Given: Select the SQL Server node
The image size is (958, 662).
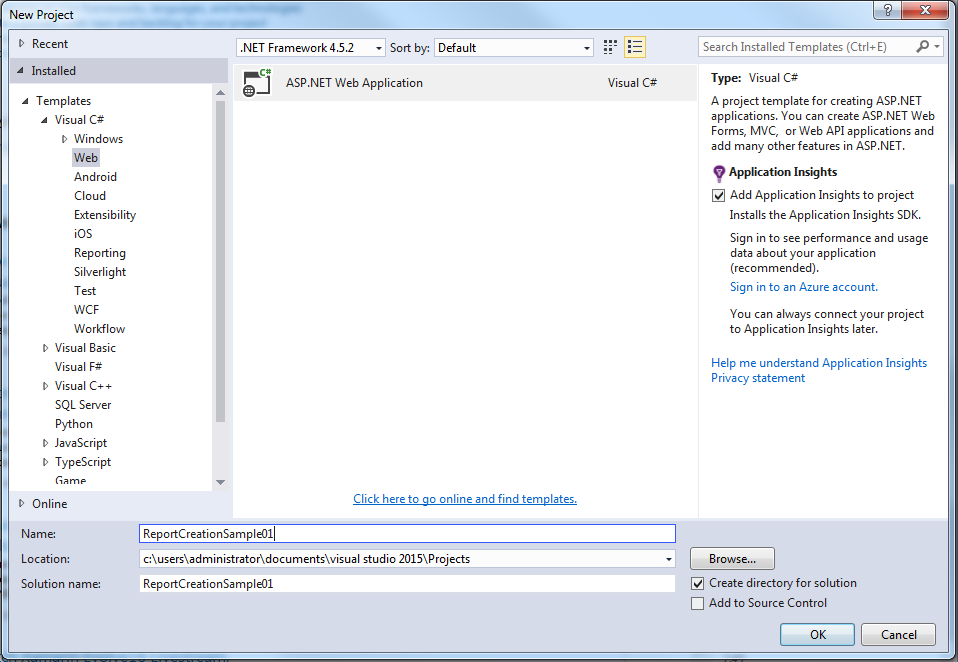Looking at the screenshot, I should point(83,405).
